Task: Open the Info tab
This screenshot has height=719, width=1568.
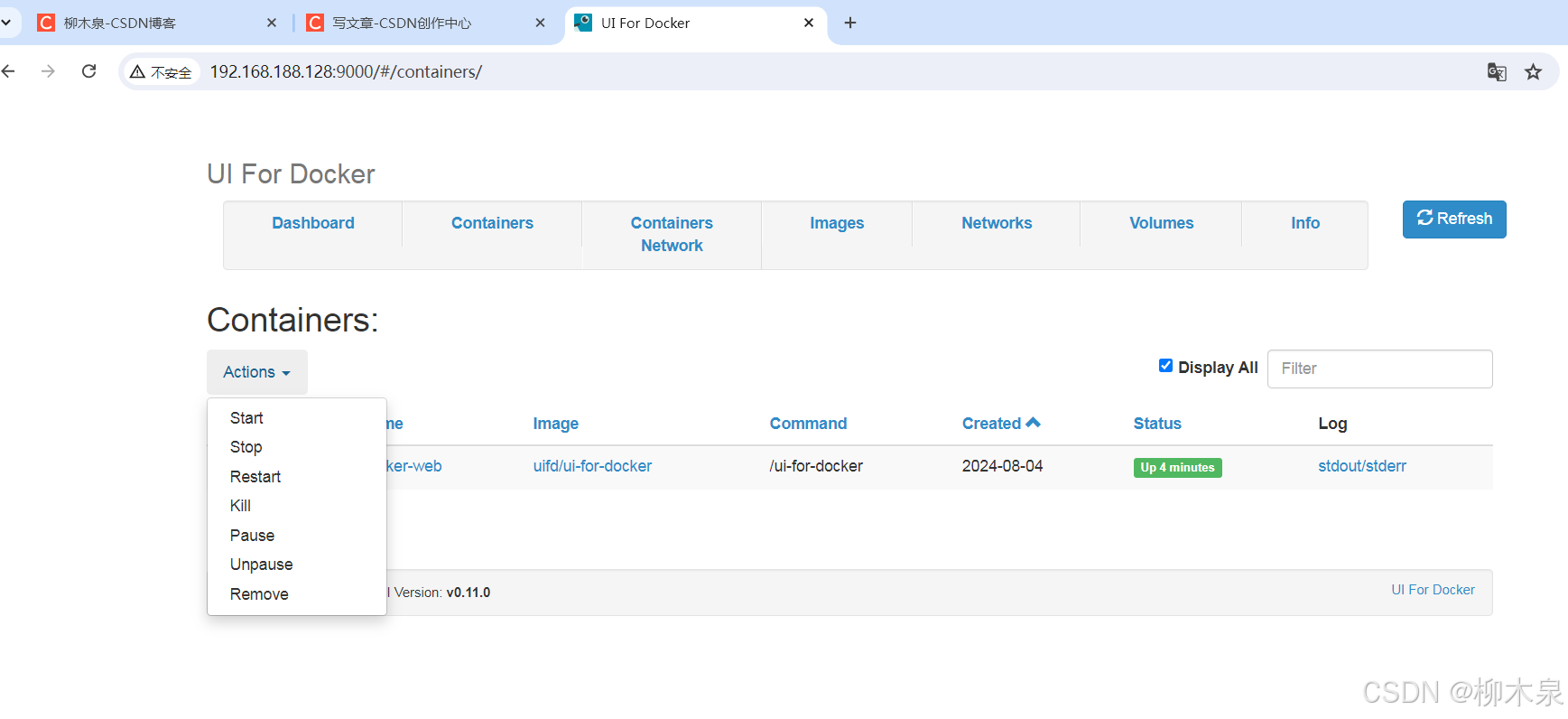Action: click(x=1305, y=223)
